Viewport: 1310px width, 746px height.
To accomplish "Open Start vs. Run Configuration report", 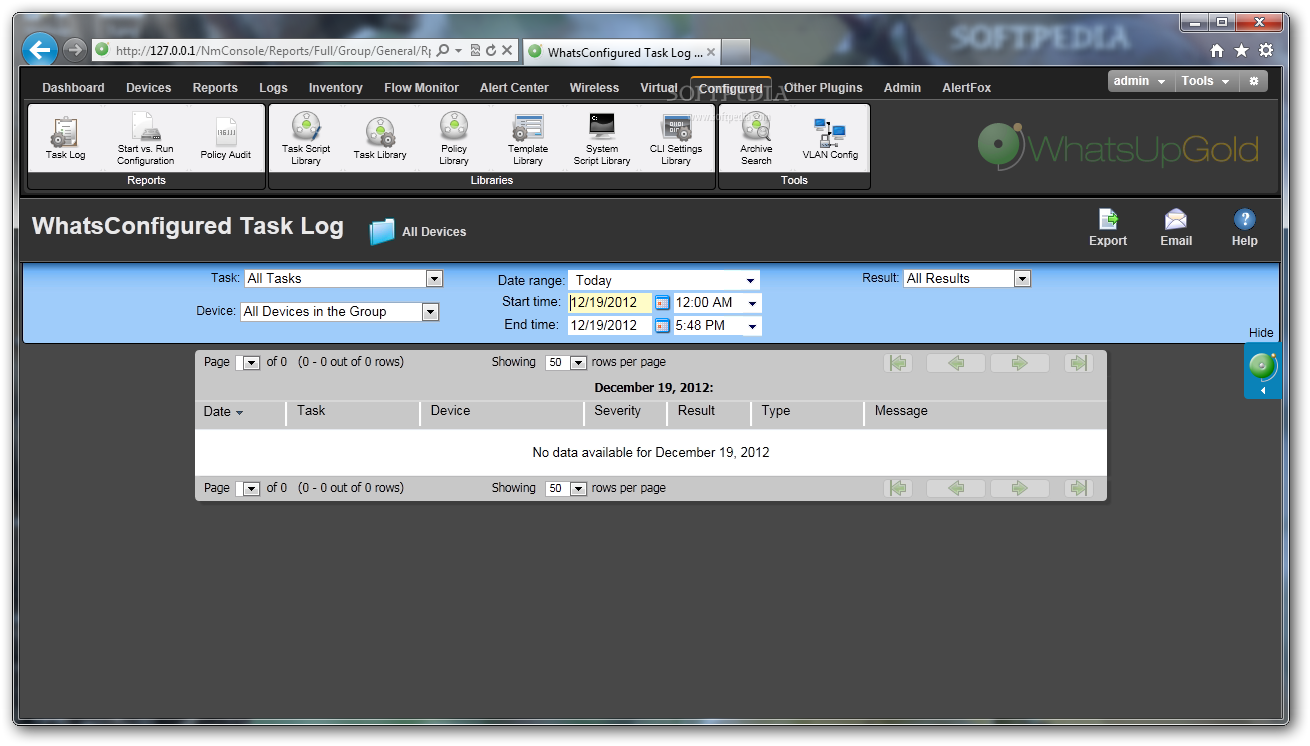I will 145,138.
